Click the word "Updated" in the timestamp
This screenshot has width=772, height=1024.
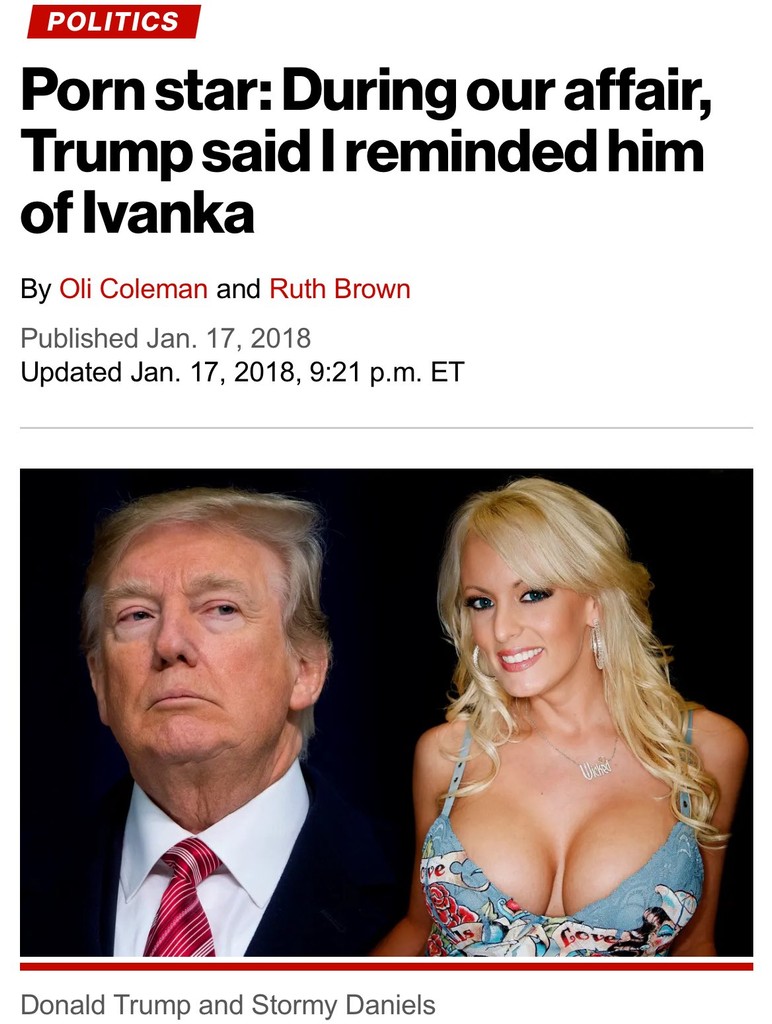[x=71, y=372]
